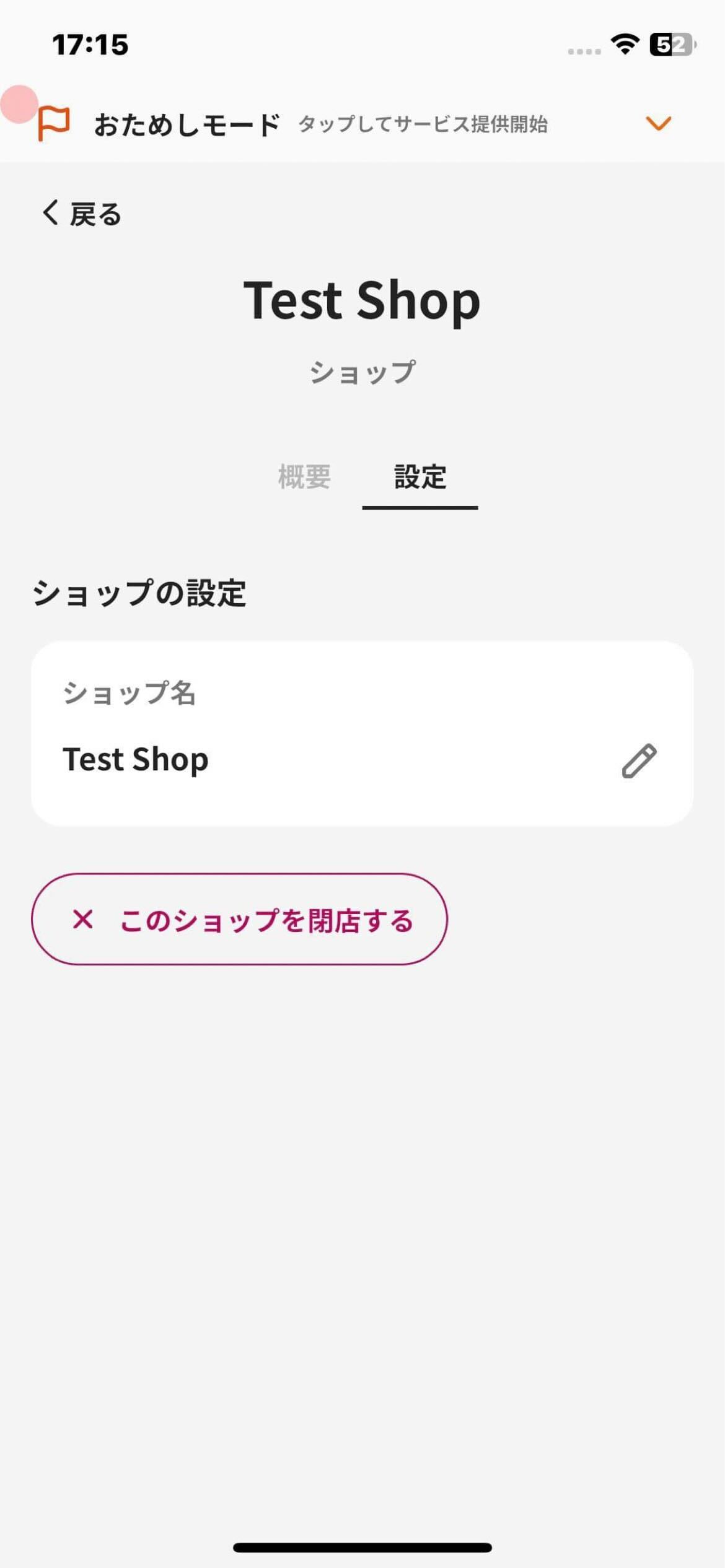
Task: Switch to the 概要 tab
Action: 304,477
